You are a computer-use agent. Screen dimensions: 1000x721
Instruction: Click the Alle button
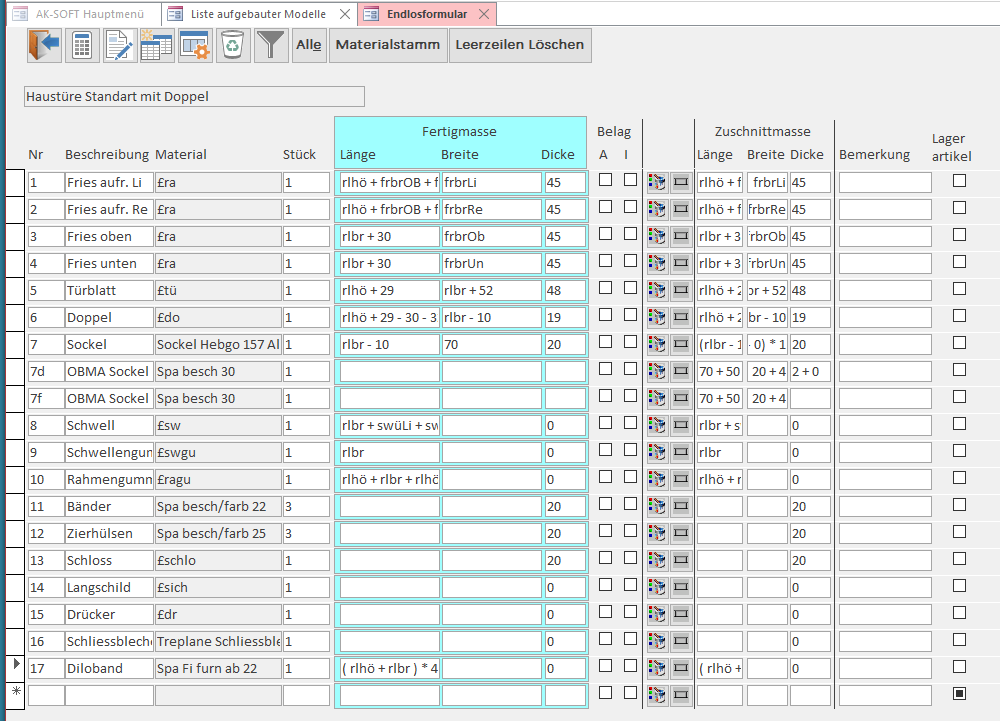point(309,45)
